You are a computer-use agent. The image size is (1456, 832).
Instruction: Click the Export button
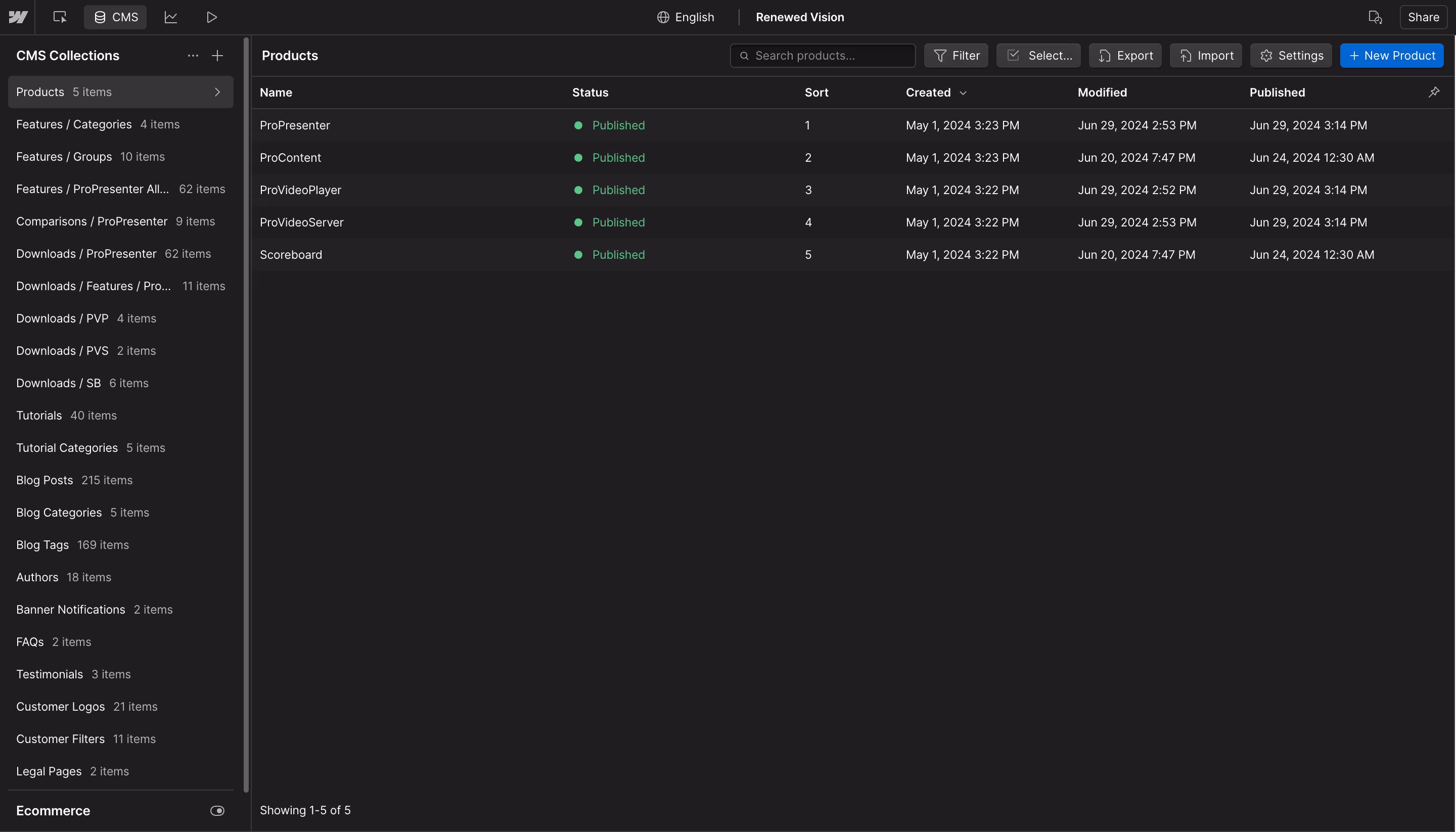click(x=1125, y=56)
